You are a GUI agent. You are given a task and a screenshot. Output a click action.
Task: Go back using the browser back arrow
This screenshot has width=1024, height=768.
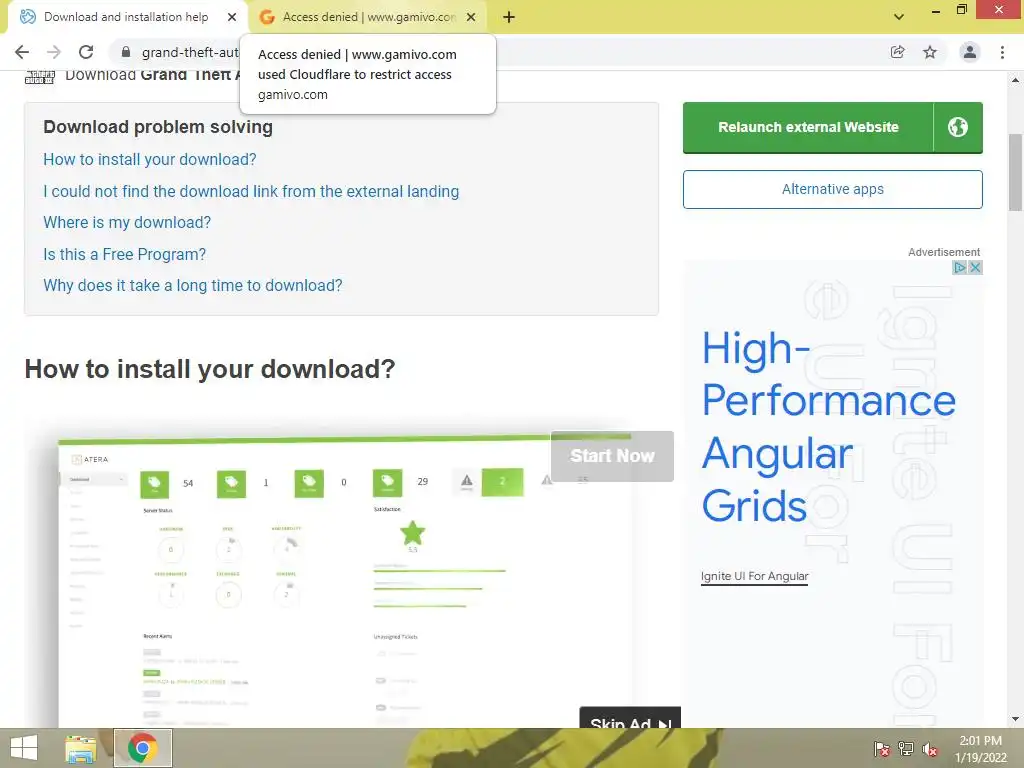pos(22,52)
